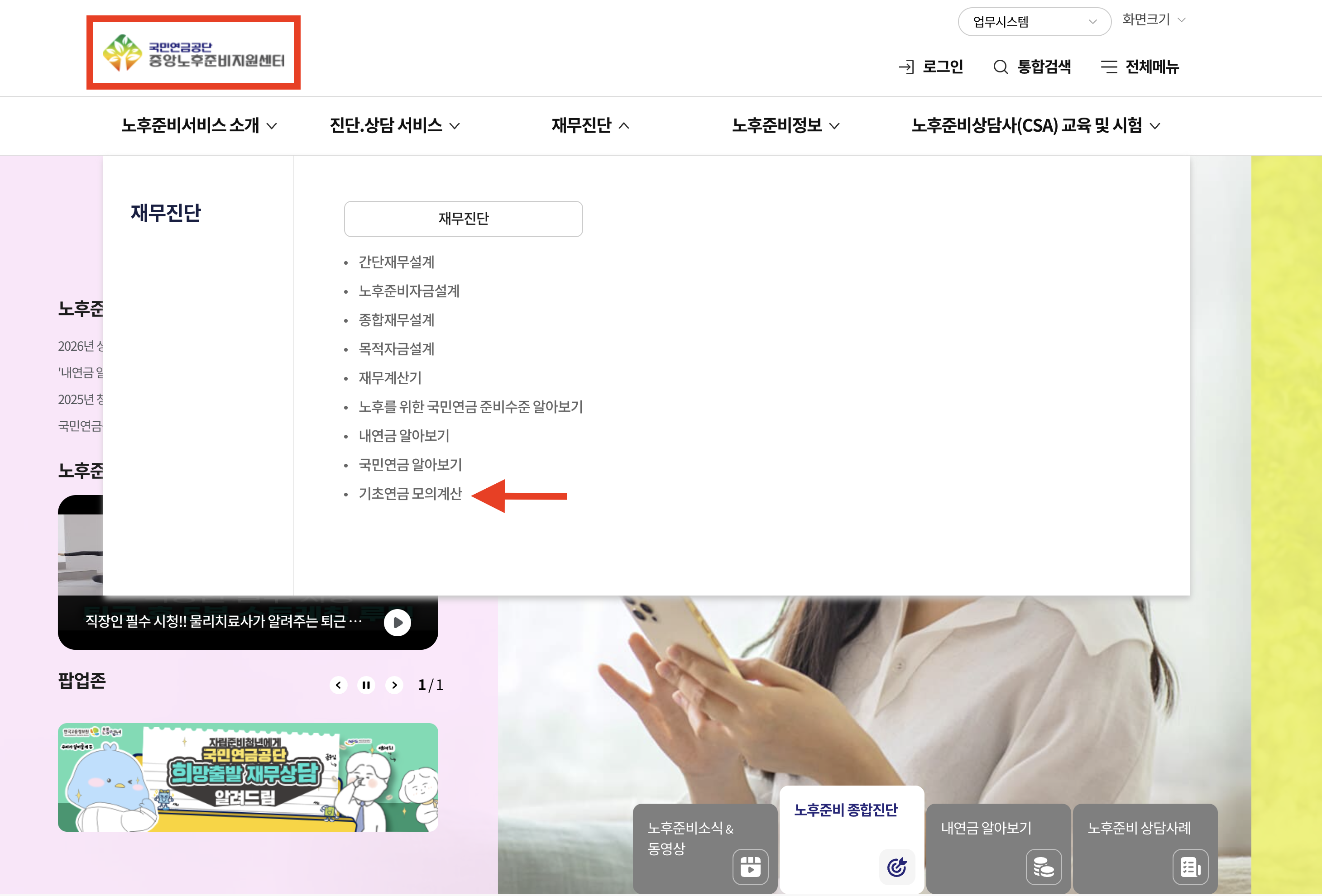Open 종합재무설계 submenu link
The height and width of the screenshot is (896, 1322).
pyautogui.click(x=397, y=320)
